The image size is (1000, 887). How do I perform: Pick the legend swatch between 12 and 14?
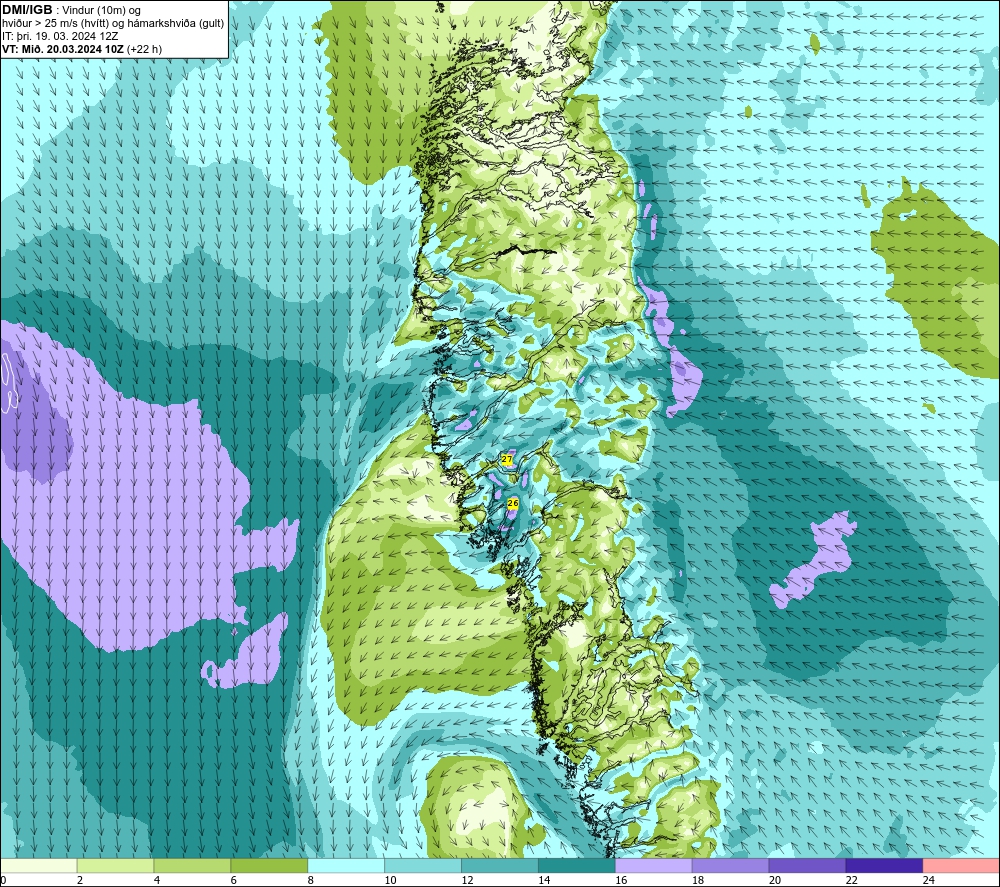click(499, 865)
